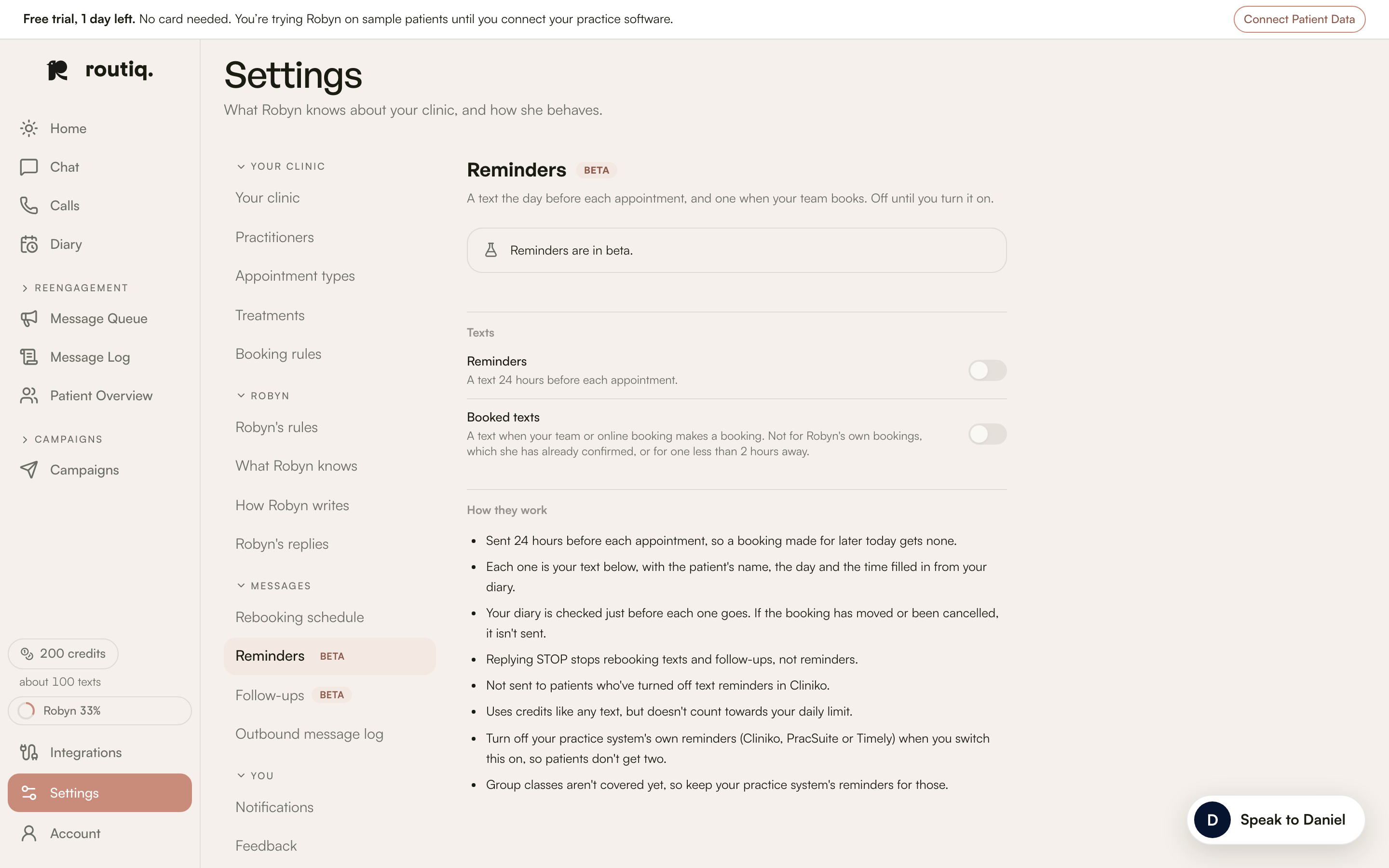Collapse the MESSAGES settings section
1389x868 pixels.
coord(274,585)
